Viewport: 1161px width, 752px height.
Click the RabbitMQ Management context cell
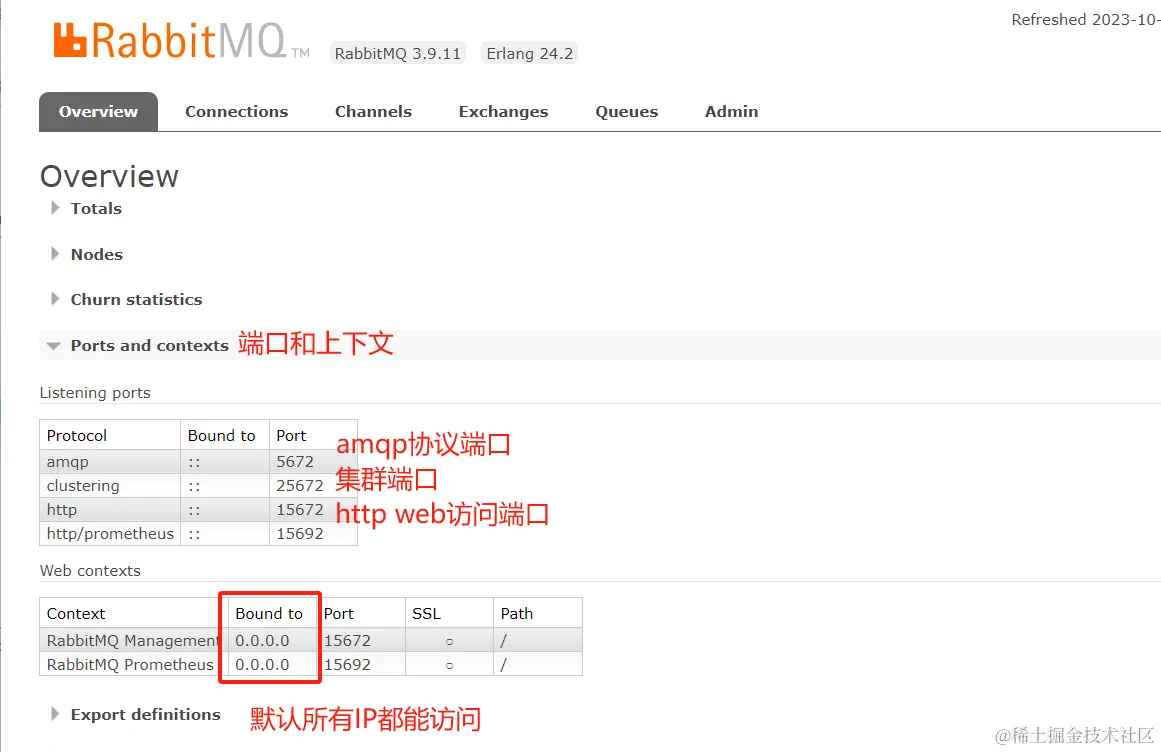click(133, 640)
